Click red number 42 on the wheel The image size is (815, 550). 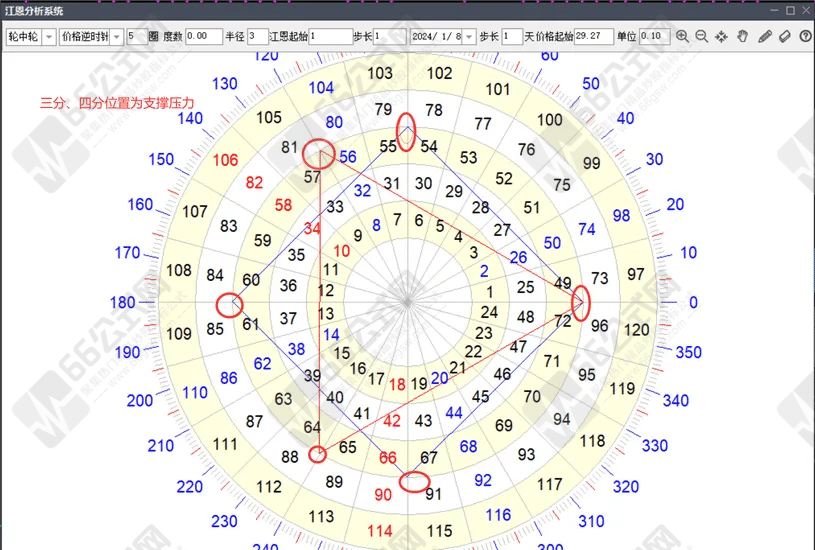[x=392, y=421]
